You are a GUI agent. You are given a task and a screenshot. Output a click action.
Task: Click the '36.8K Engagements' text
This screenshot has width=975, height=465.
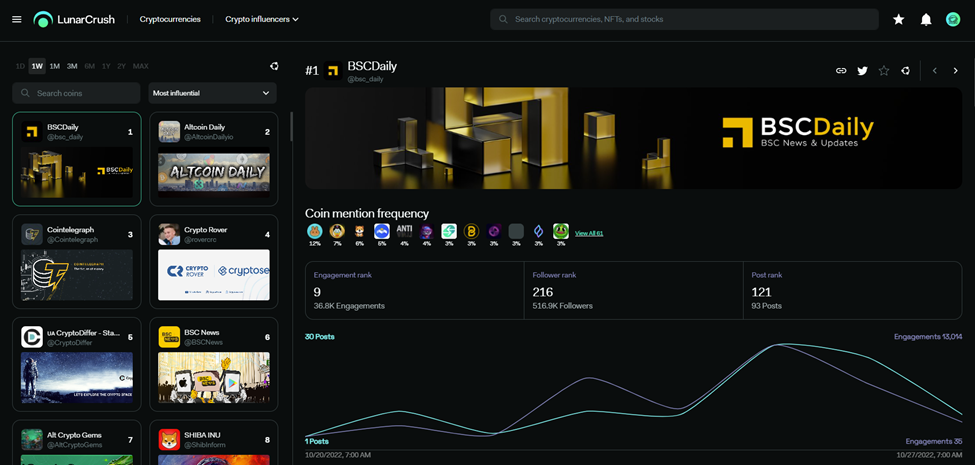pos(349,306)
